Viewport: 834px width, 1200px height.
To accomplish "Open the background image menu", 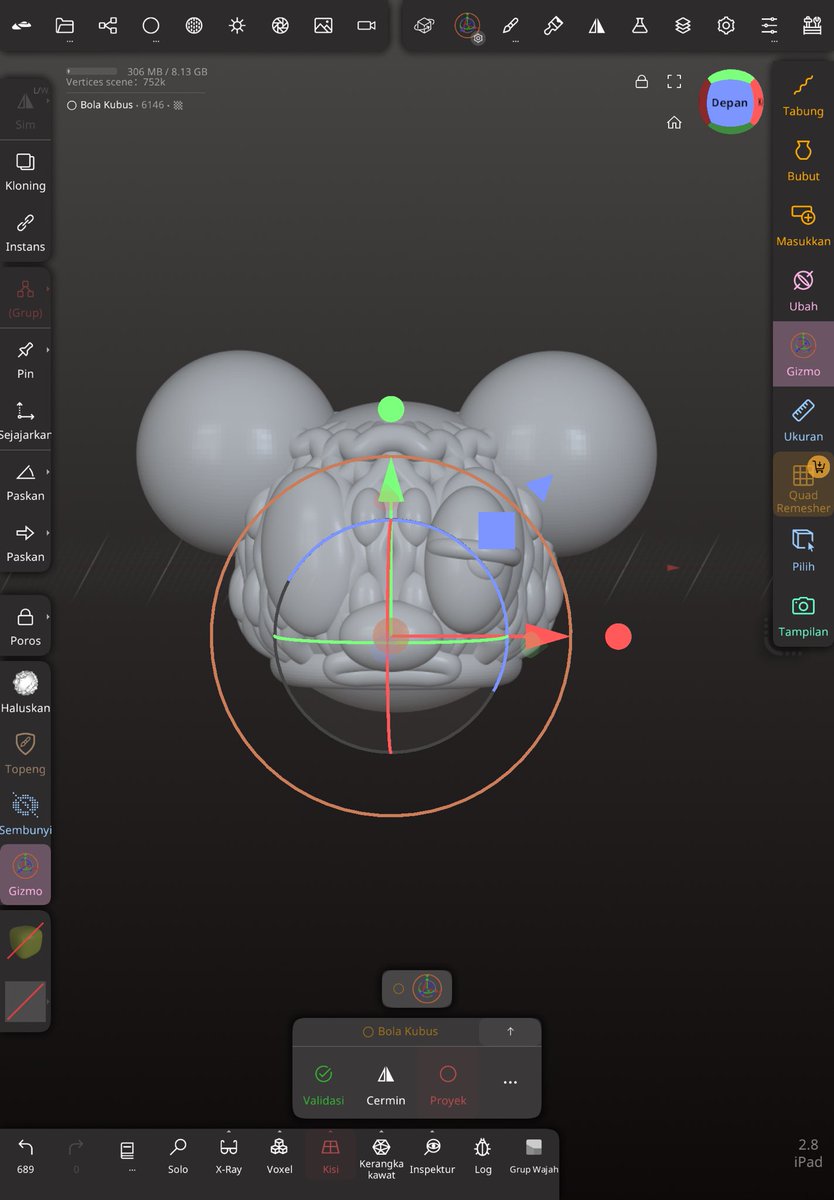I will pos(323,26).
